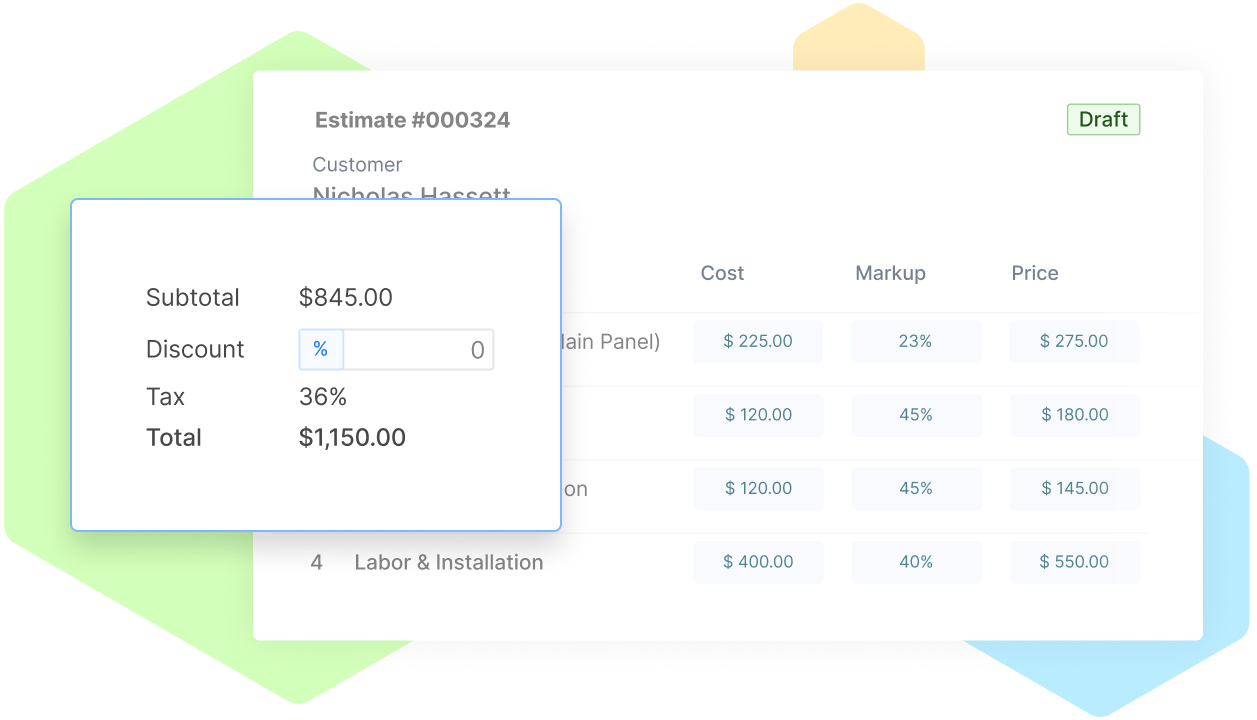Select the 45% markup field on row 2
The image size is (1257, 720).
coord(915,415)
